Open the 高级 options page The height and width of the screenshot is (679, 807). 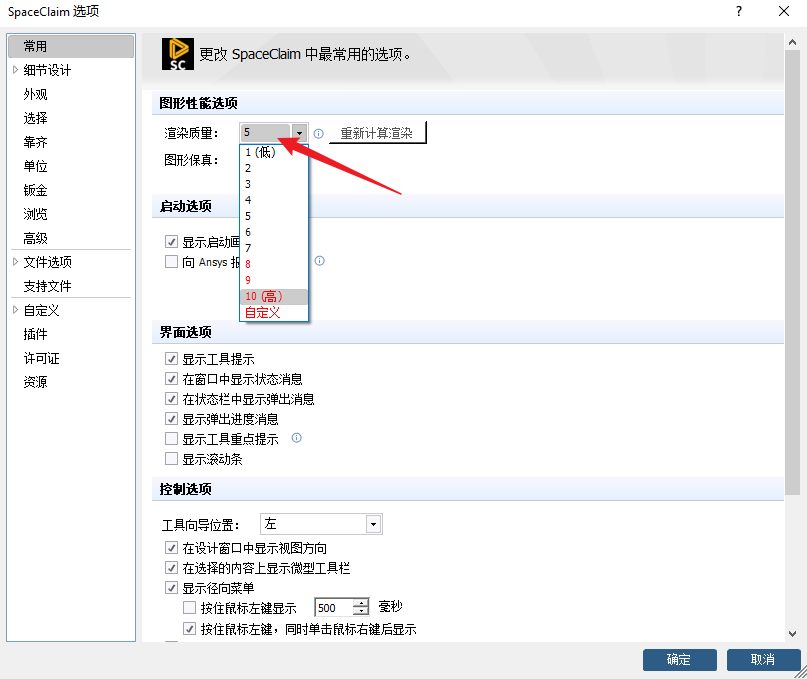click(x=35, y=238)
